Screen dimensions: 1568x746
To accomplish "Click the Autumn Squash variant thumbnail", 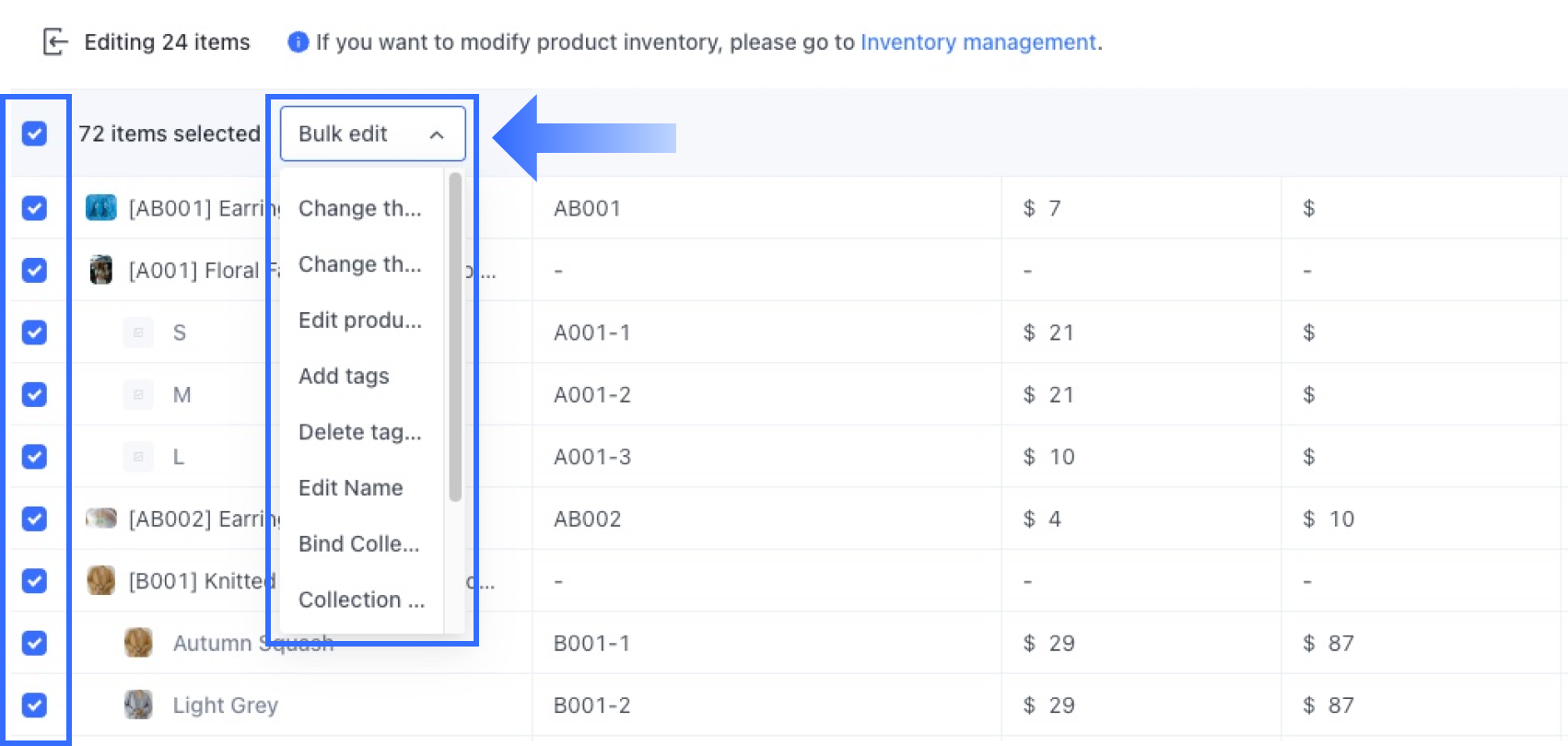I will pos(138,642).
